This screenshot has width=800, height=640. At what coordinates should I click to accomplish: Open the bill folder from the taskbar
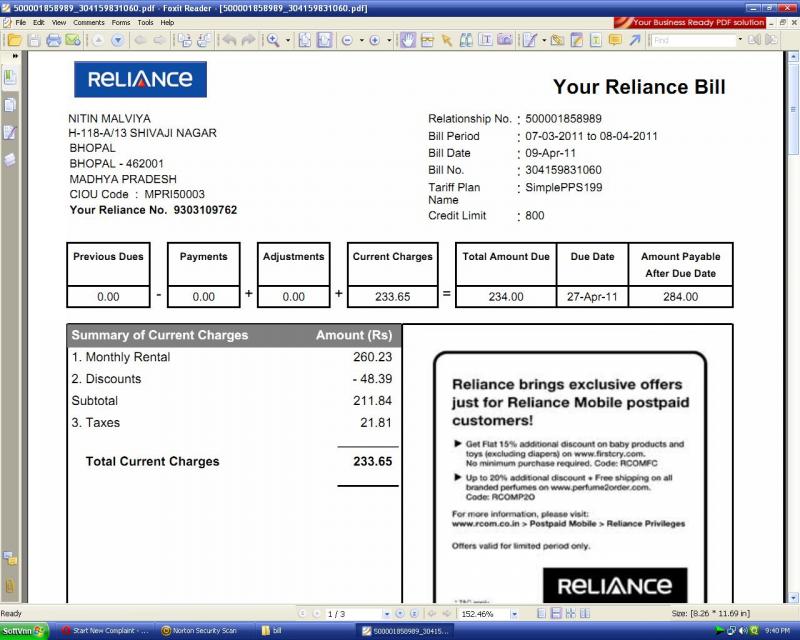(305, 631)
